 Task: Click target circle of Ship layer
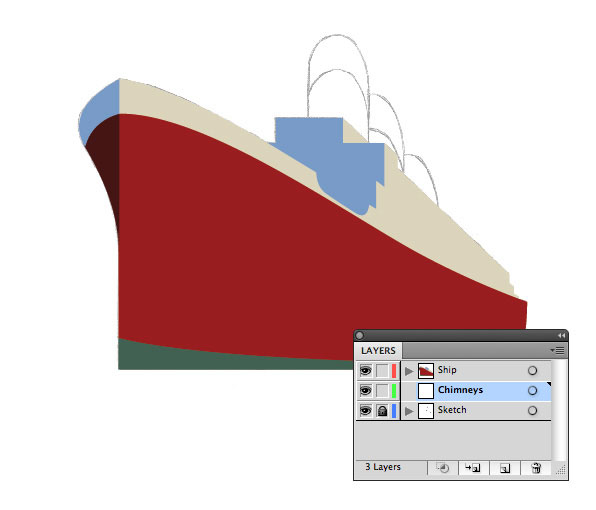(x=532, y=371)
